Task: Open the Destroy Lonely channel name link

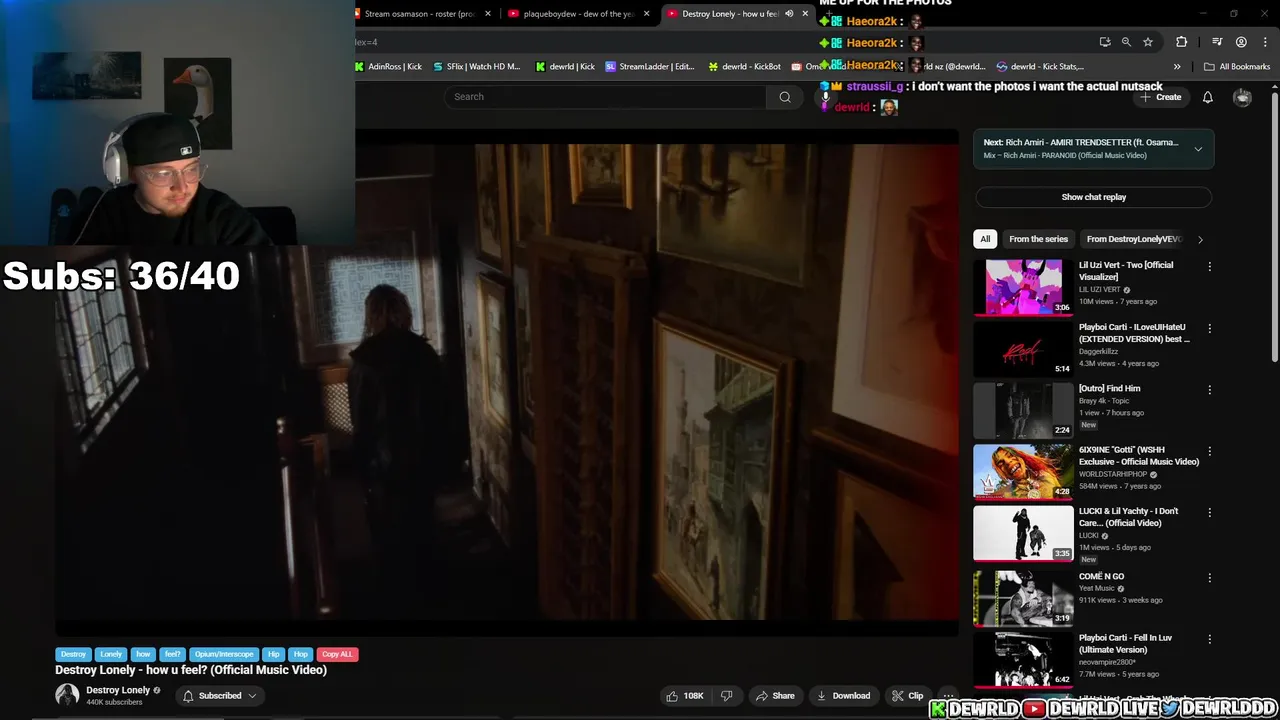Action: [118, 690]
